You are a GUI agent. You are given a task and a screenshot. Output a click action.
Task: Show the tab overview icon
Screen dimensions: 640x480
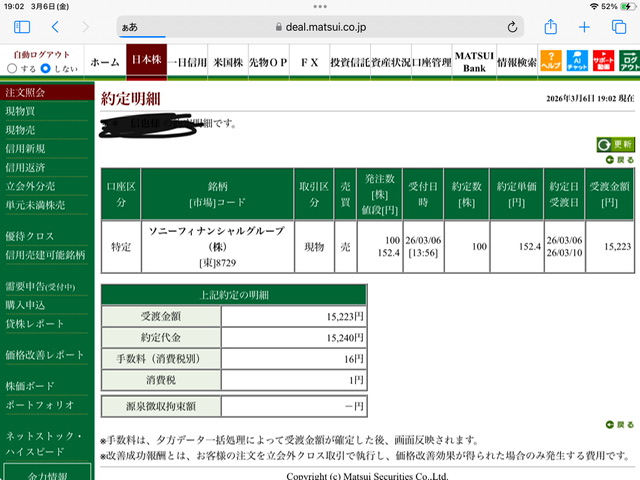[x=619, y=27]
